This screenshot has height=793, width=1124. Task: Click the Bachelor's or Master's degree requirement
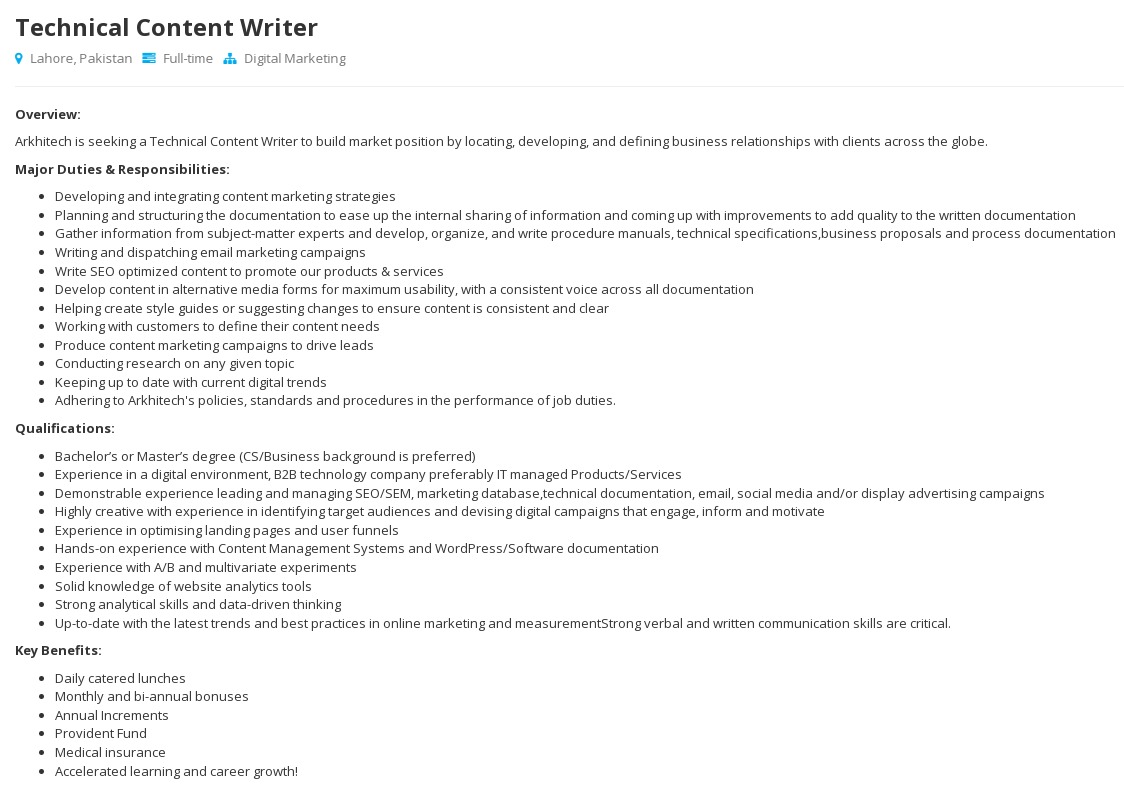(265, 456)
